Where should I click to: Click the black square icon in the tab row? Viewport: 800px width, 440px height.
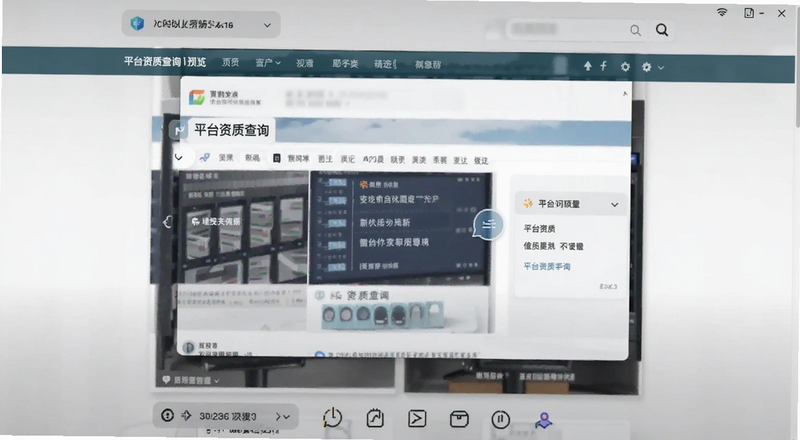pyautogui.click(x=277, y=159)
